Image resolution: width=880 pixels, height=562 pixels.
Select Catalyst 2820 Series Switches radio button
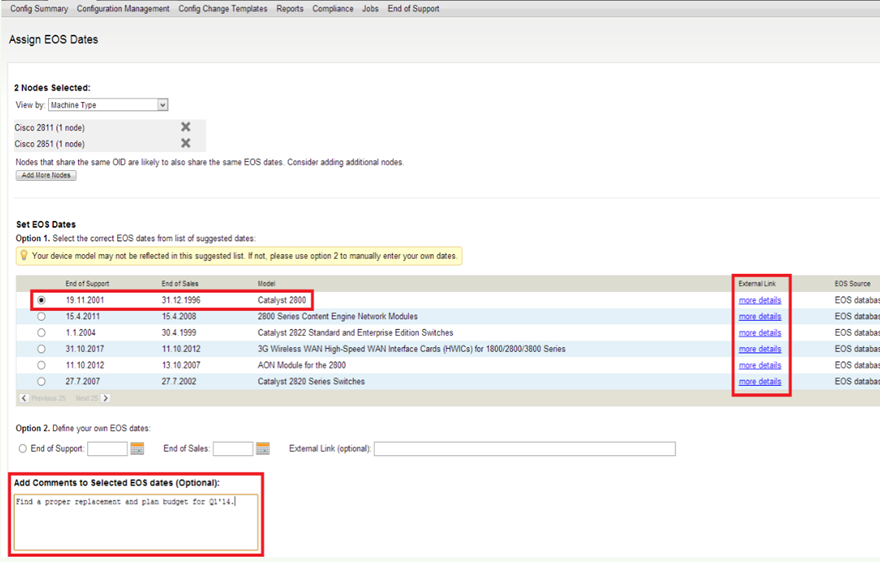pyautogui.click(x=42, y=382)
